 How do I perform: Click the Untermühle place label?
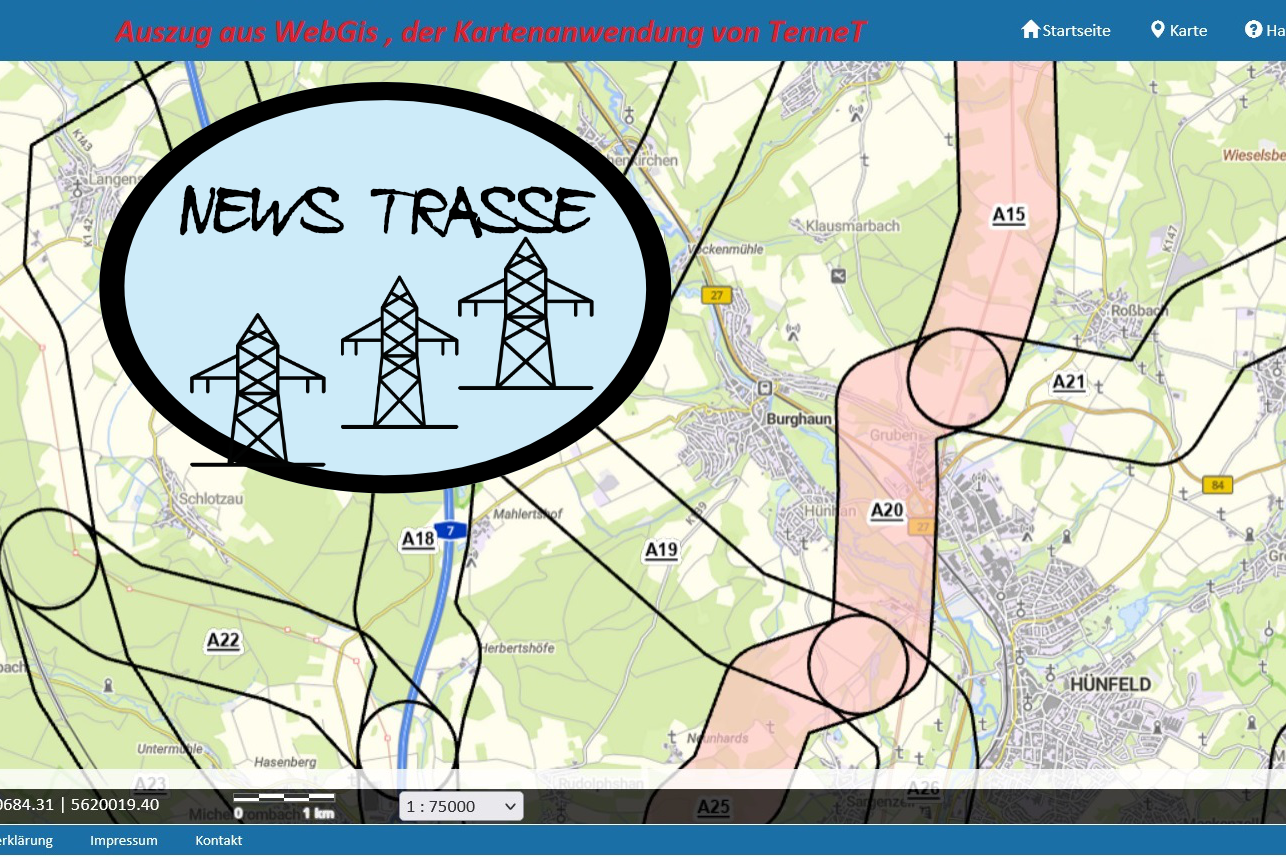170,749
